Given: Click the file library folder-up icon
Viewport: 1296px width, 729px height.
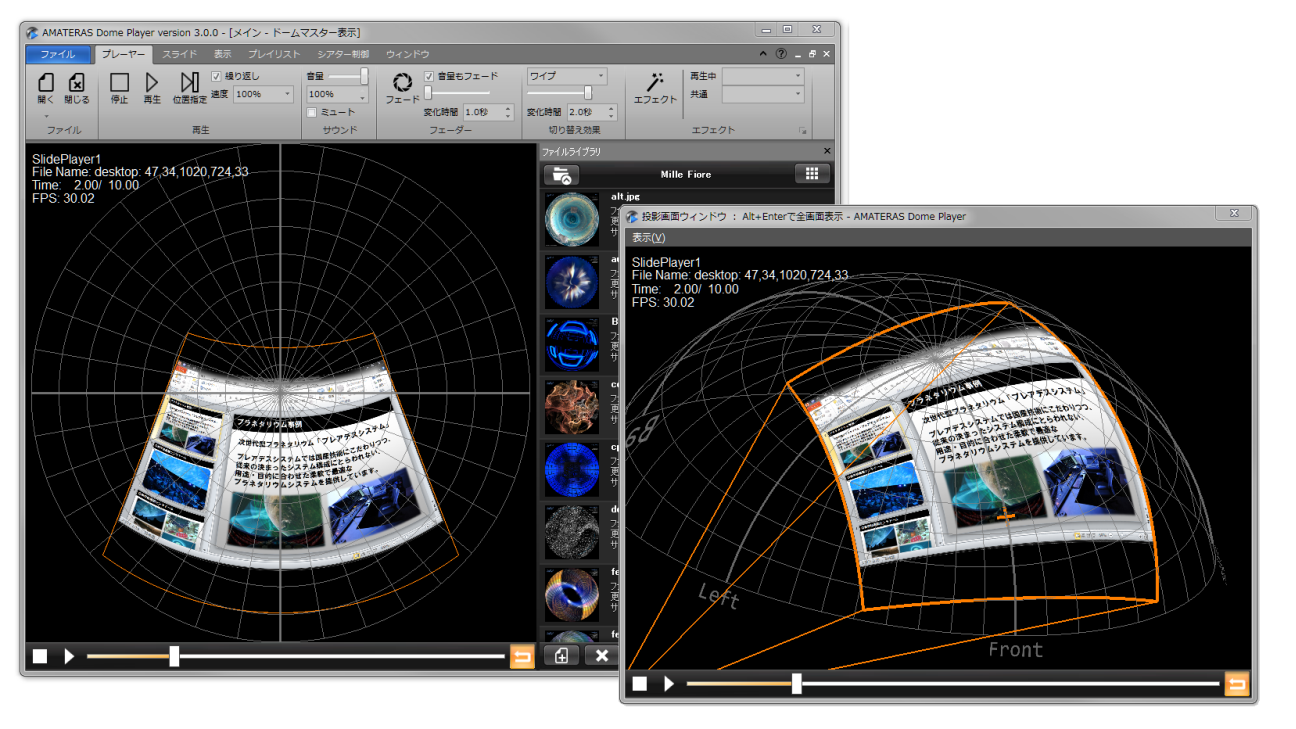Looking at the screenshot, I should click(561, 174).
